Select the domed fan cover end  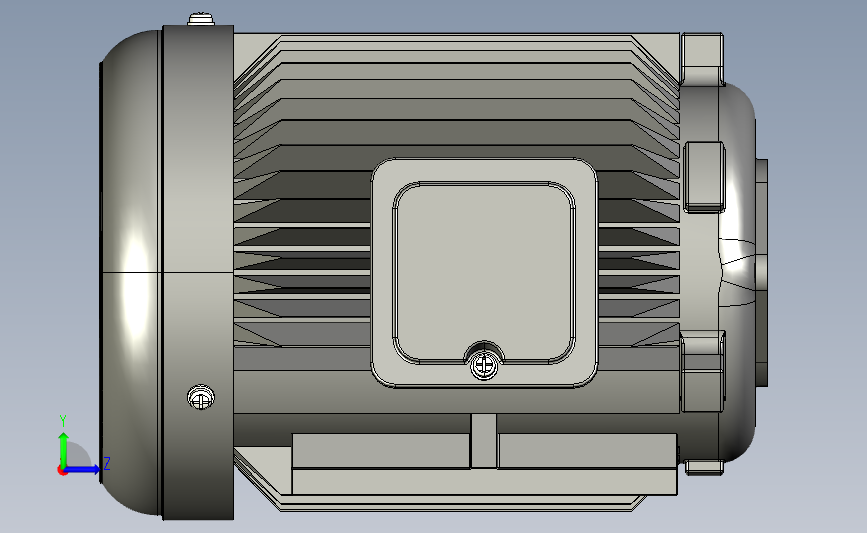click(130, 272)
